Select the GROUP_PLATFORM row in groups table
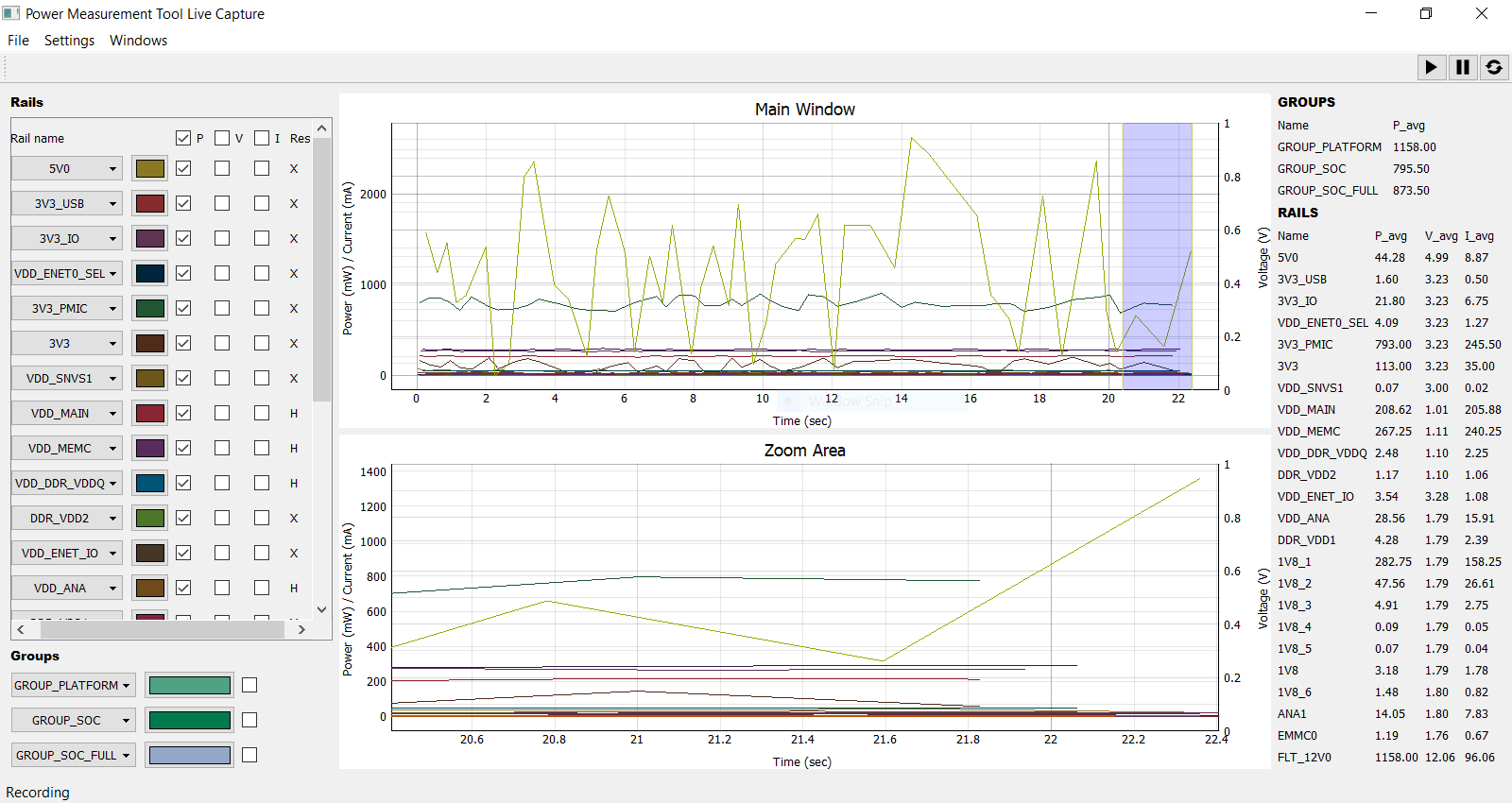Viewport: 1512px width, 803px height. tap(1357, 147)
